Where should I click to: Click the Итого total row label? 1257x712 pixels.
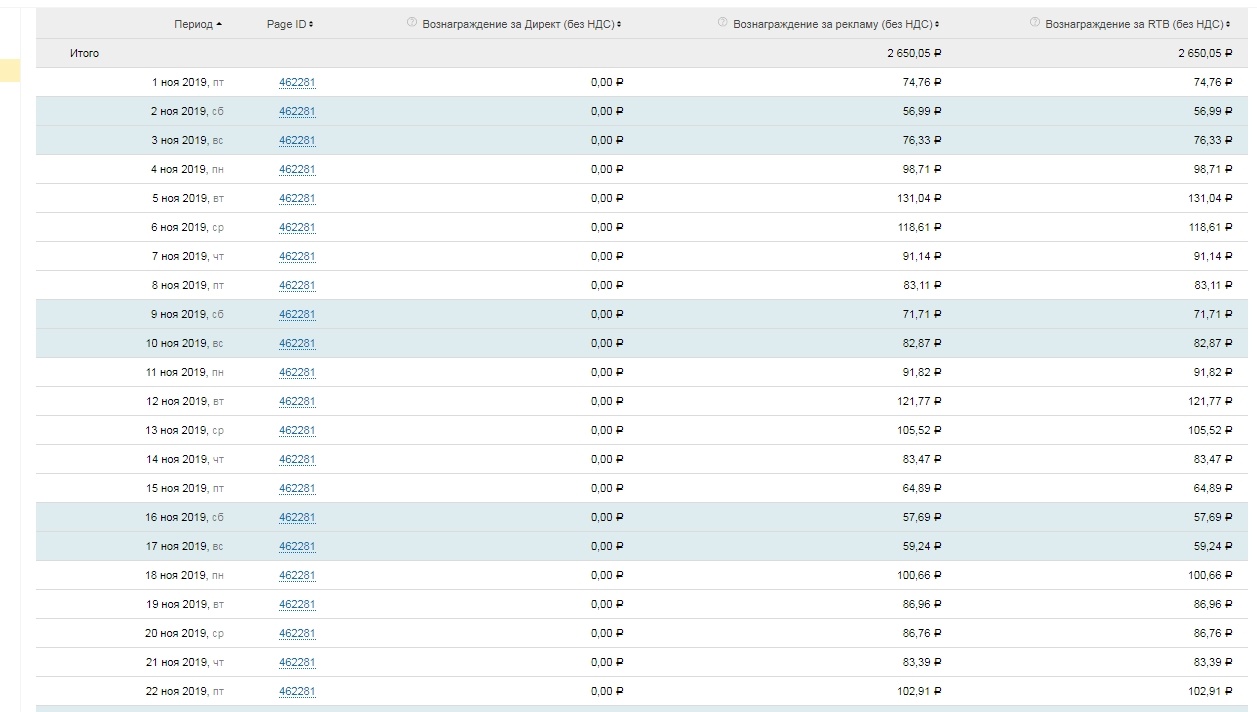pos(84,53)
